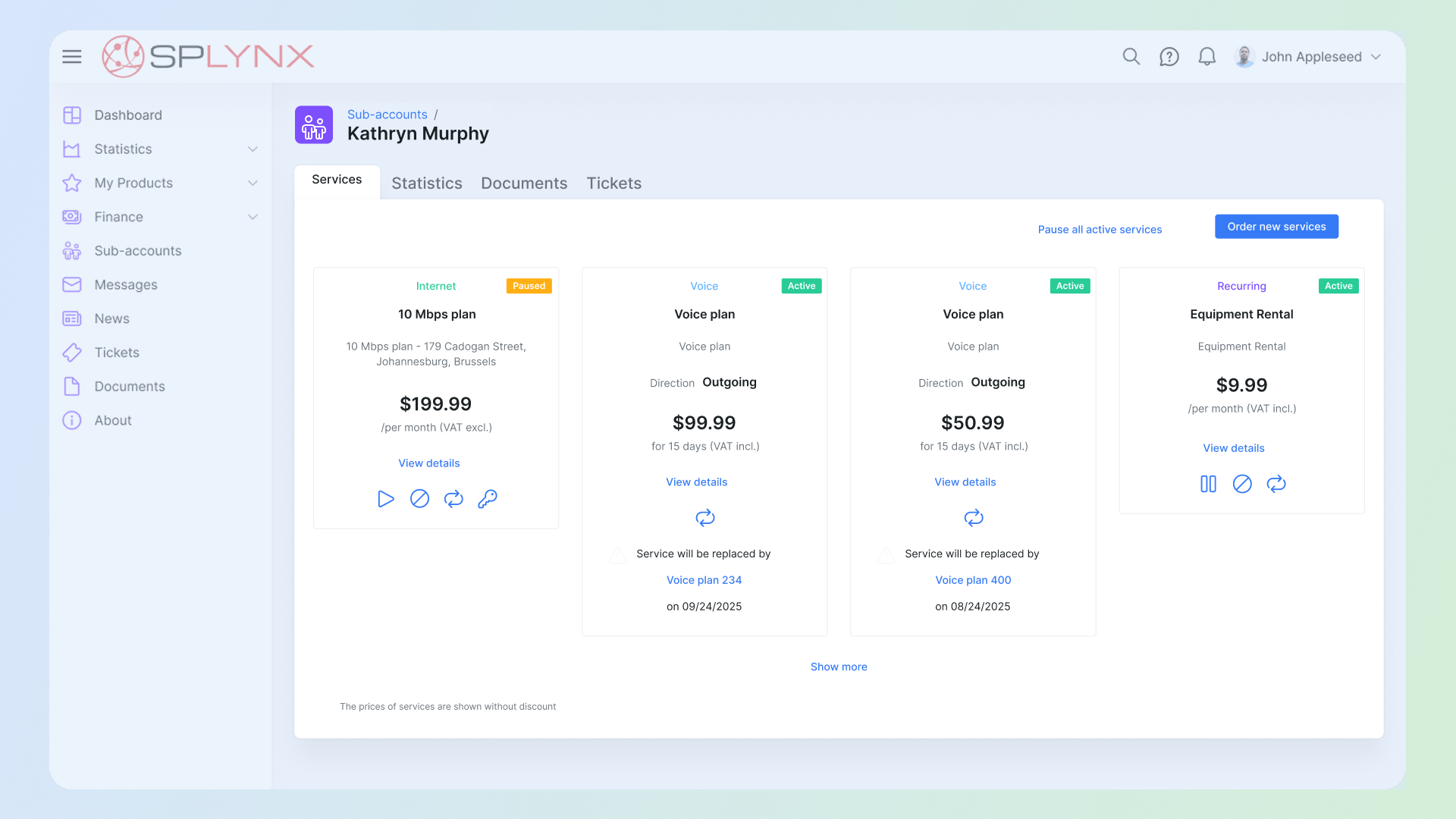Image resolution: width=1456 pixels, height=819 pixels.
Task: Switch to the Tickets tab
Action: tap(613, 183)
